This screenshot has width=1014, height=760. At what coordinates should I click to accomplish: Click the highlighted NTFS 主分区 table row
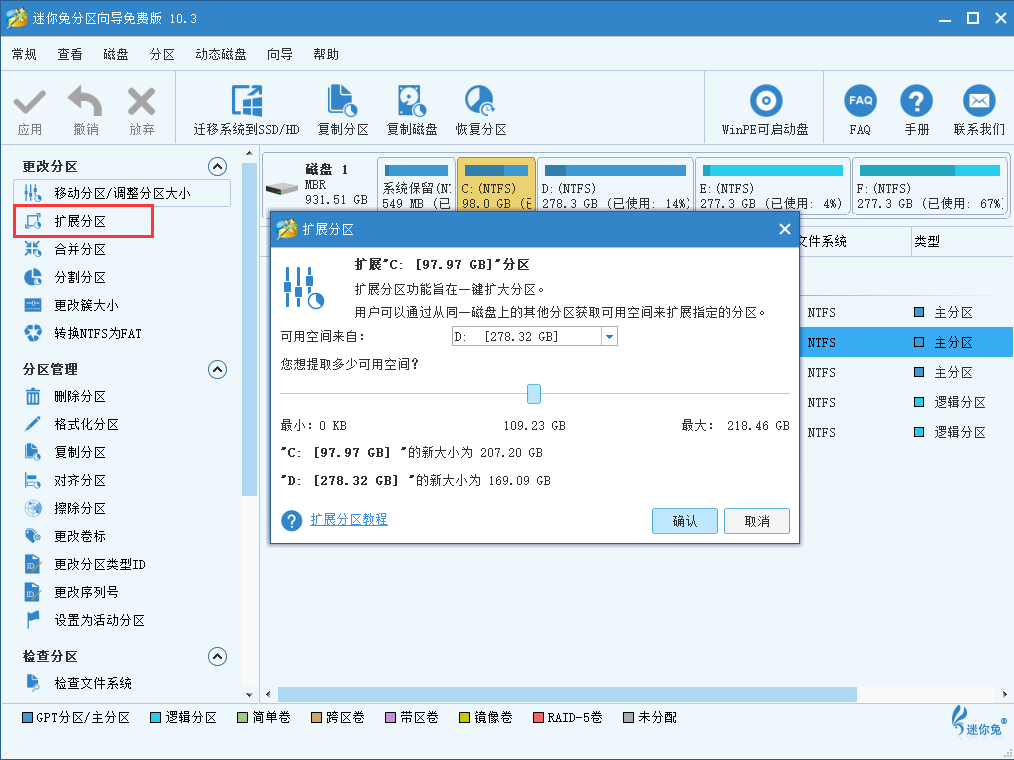pyautogui.click(x=906, y=342)
